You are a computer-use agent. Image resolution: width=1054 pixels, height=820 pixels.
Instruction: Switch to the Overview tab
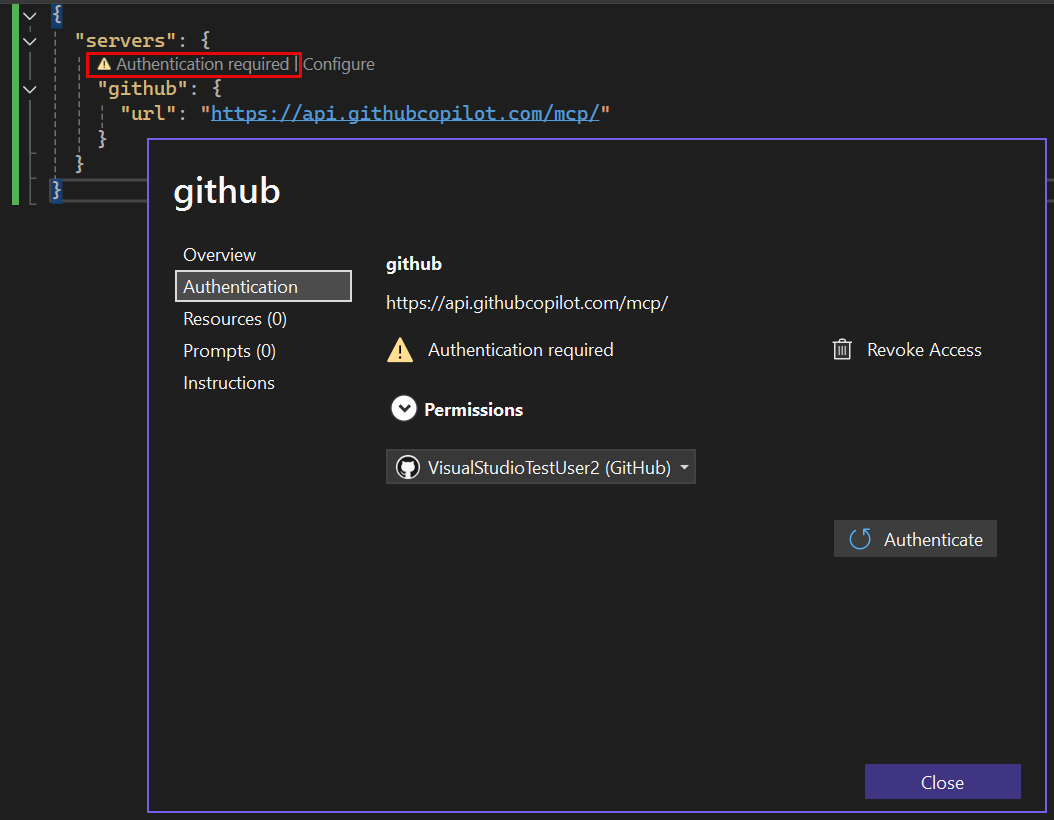click(219, 255)
